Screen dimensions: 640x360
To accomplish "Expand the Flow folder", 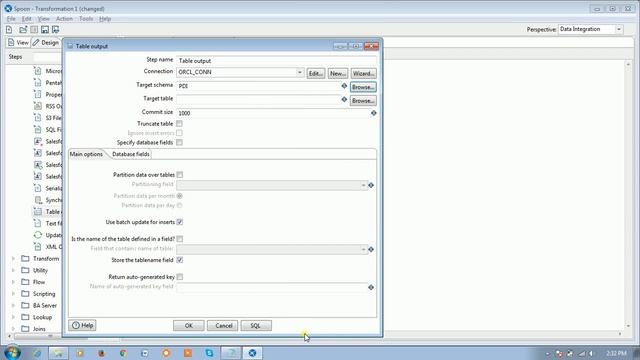I will coord(13,282).
